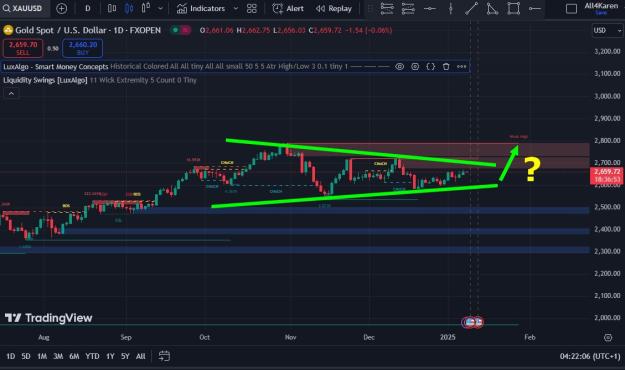Open the indicator templates grid icon
625x370 pixels.
(x=252, y=8)
